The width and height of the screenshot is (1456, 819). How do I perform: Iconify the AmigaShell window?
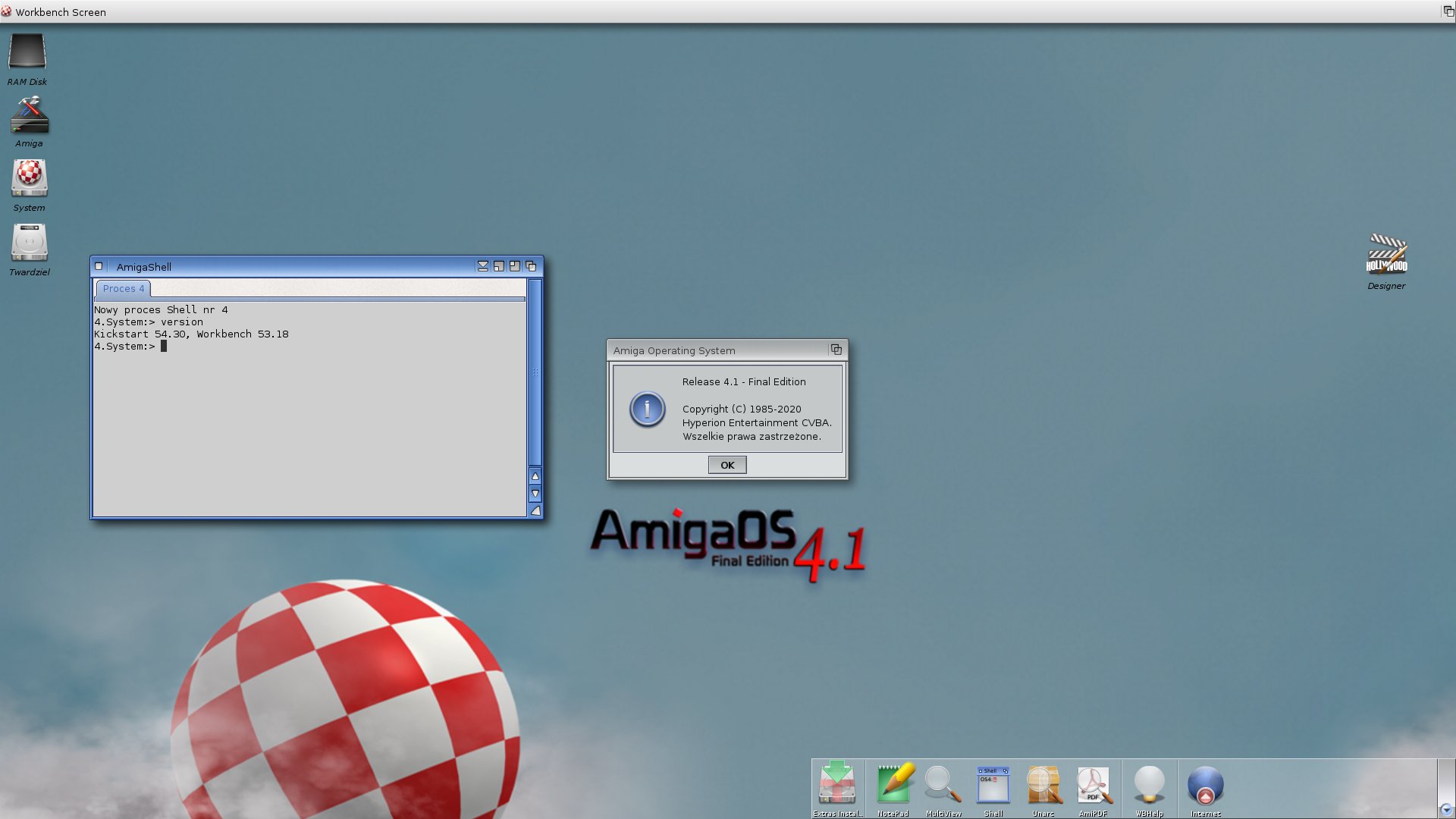click(483, 266)
